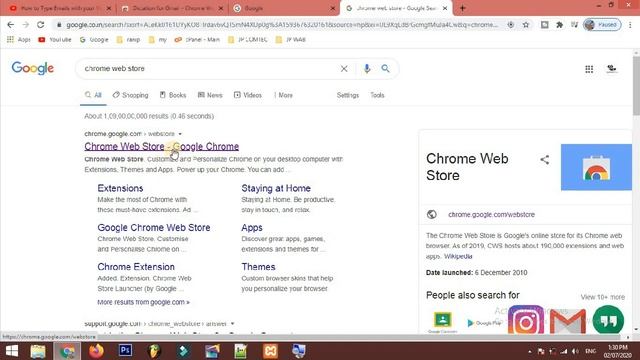The width and height of the screenshot is (640, 360).
Task: Launch Photoshop from the taskbar
Action: [125, 351]
